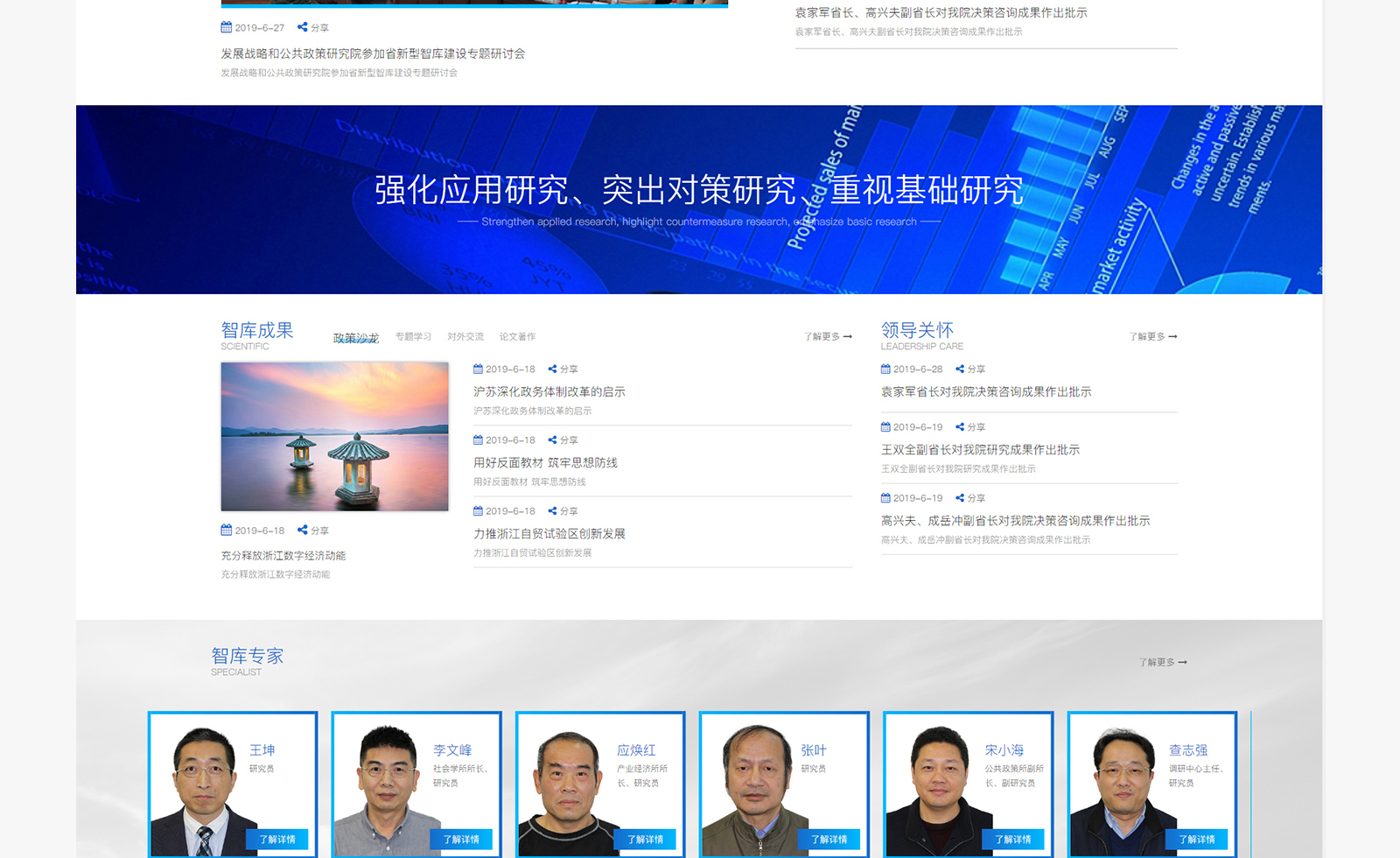Viewport: 1400px width, 858px height.
Task: Click 了解详情 button on 宋小海's card
Action: point(1013,839)
